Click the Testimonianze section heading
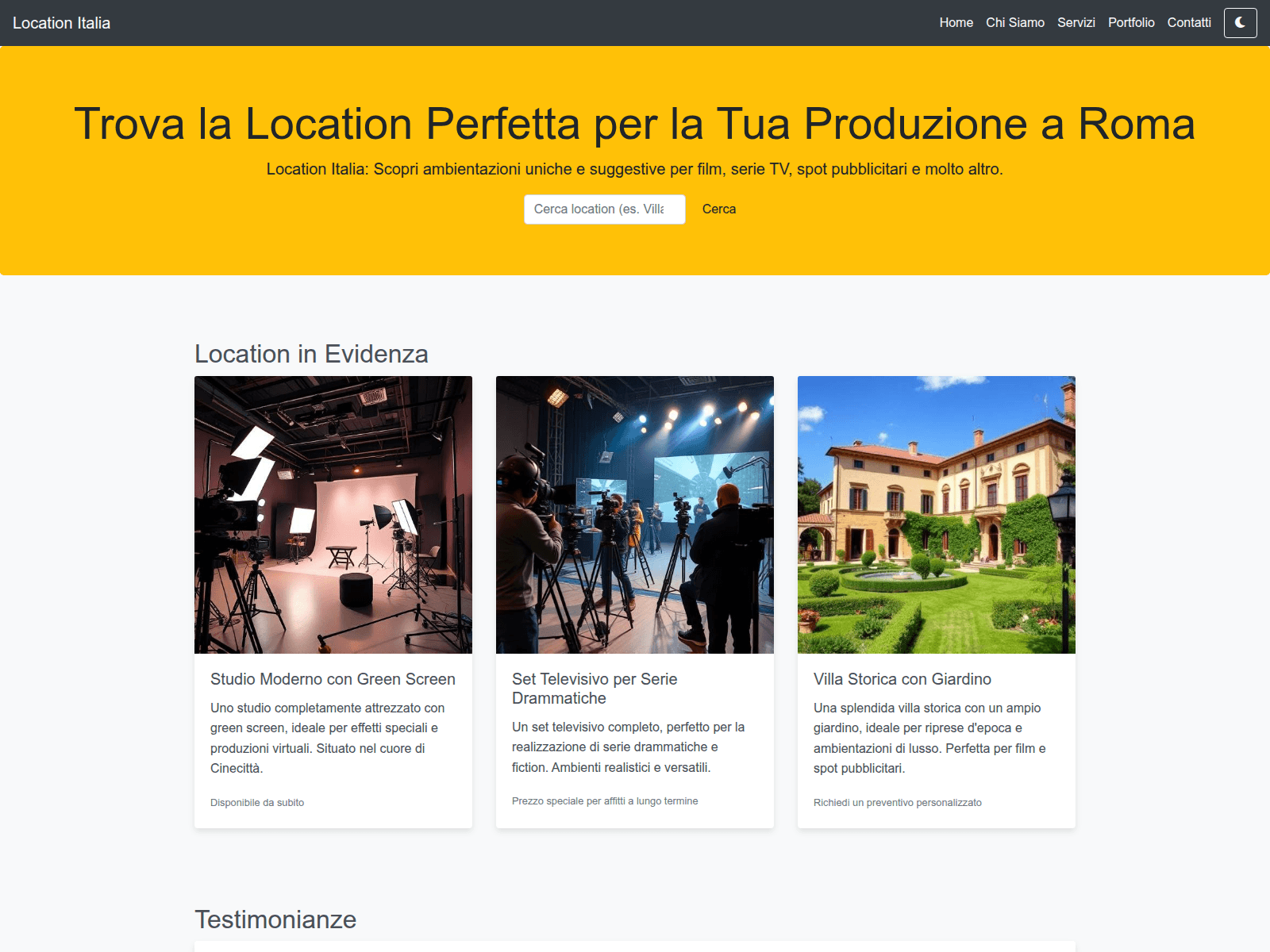This screenshot has height=952, width=1270. pyautogui.click(x=275, y=919)
